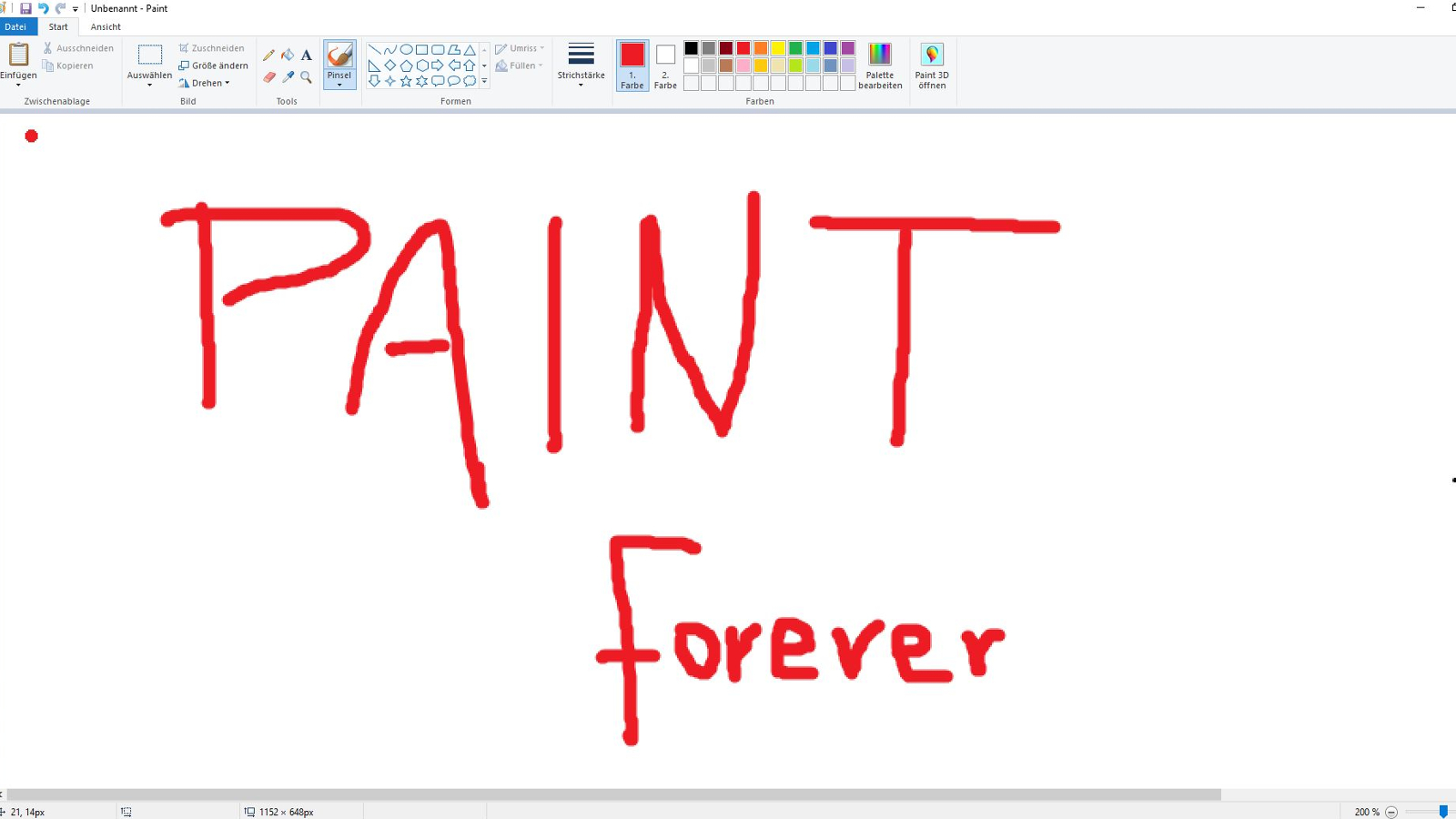Select the Fill with color bucket tool
The height and width of the screenshot is (819, 1456).
[288, 56]
